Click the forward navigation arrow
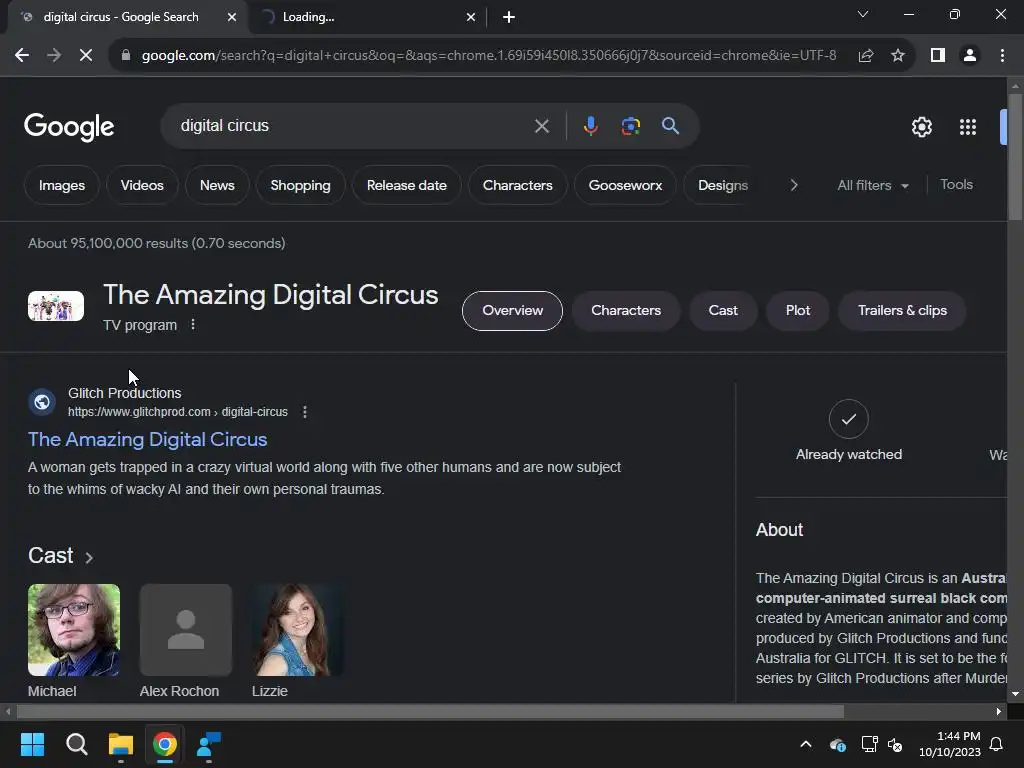Viewport: 1024px width, 768px height. (54, 56)
